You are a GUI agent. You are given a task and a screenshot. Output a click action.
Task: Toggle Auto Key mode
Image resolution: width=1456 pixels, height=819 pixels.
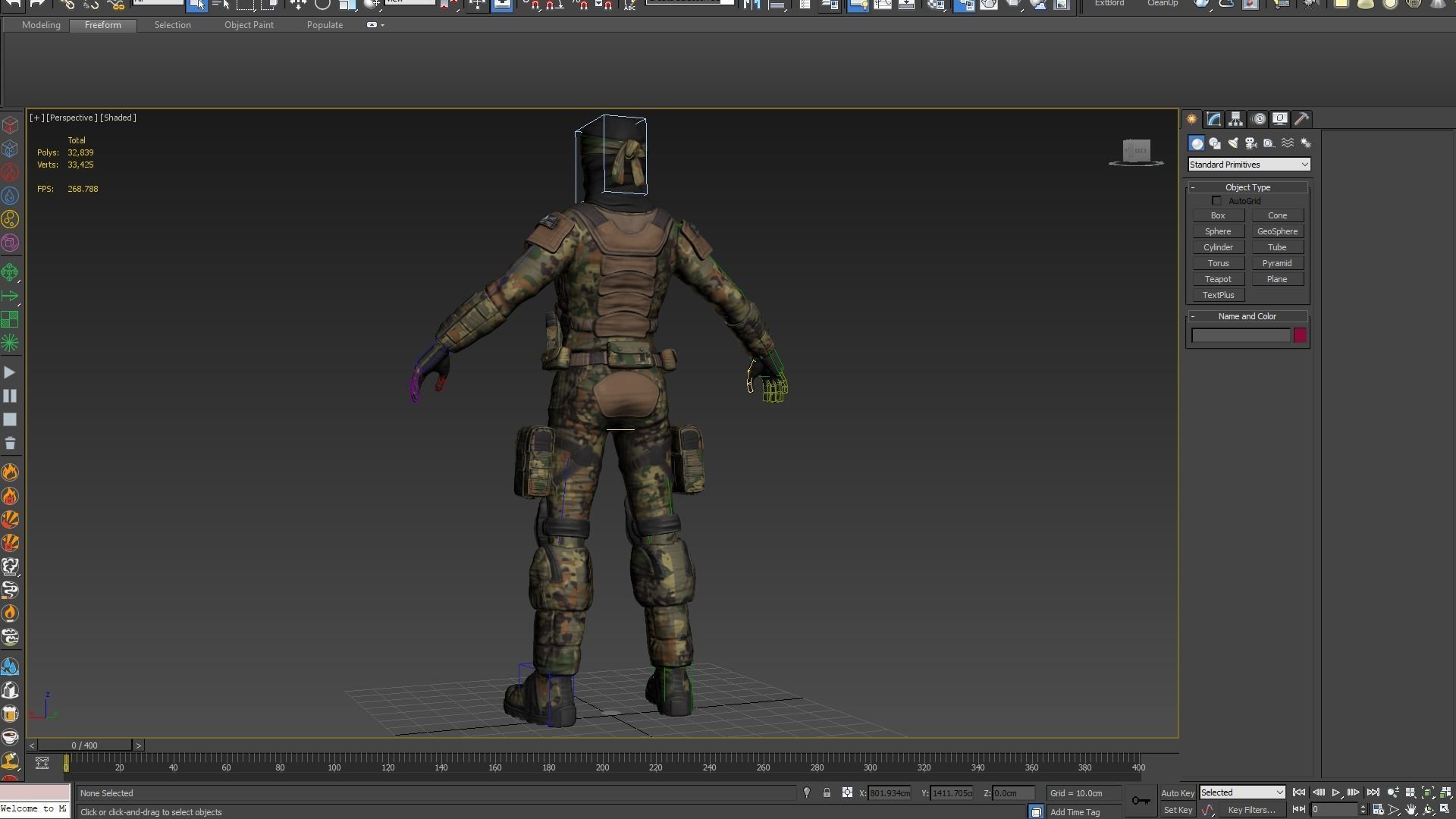1177,793
